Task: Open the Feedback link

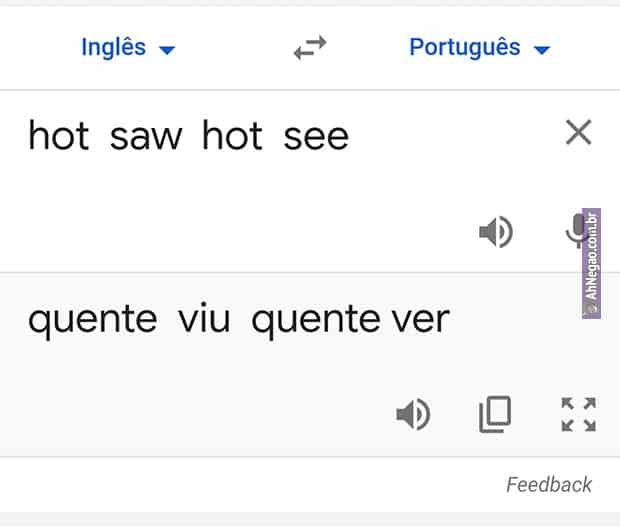Action: click(x=549, y=485)
